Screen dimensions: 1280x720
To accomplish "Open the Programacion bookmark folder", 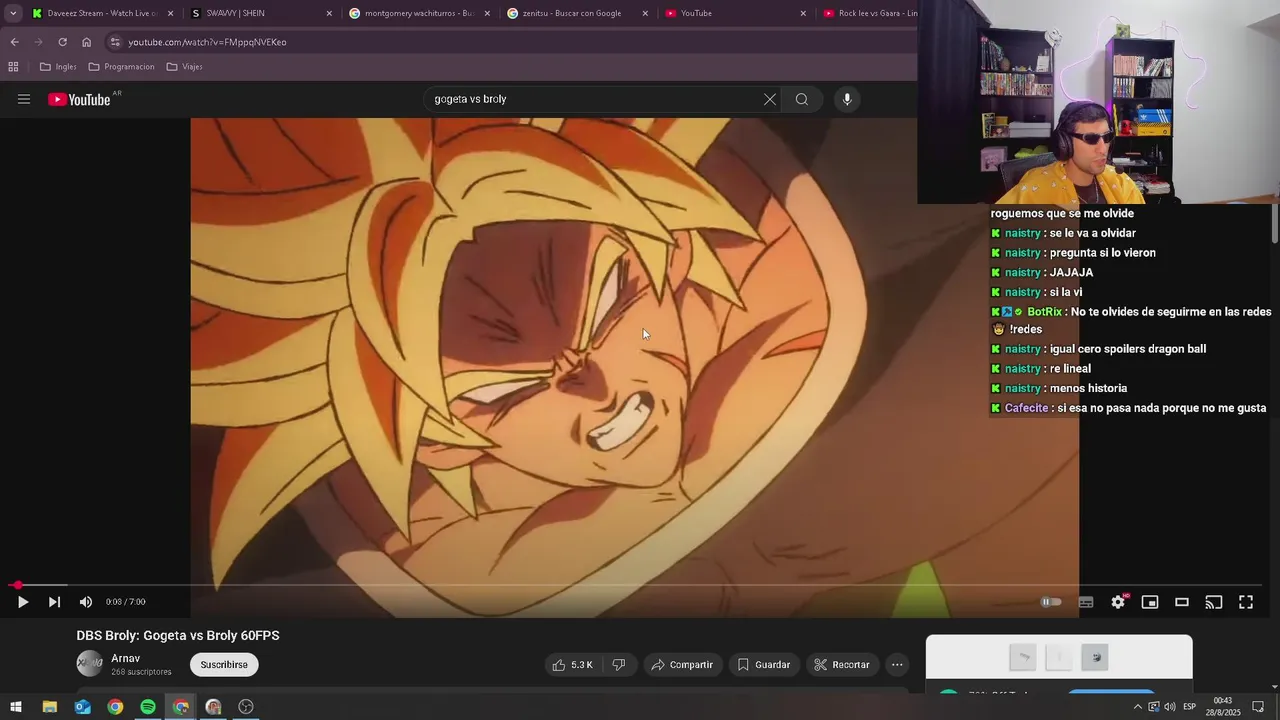I will pyautogui.click(x=121, y=67).
